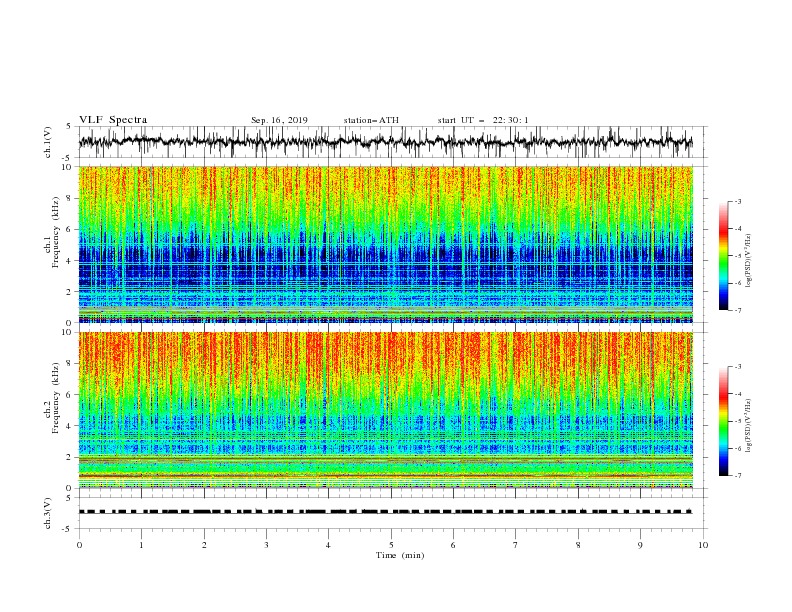Click the "-7" label on ch.2 colorbar
This screenshot has width=792, height=612.
click(738, 476)
